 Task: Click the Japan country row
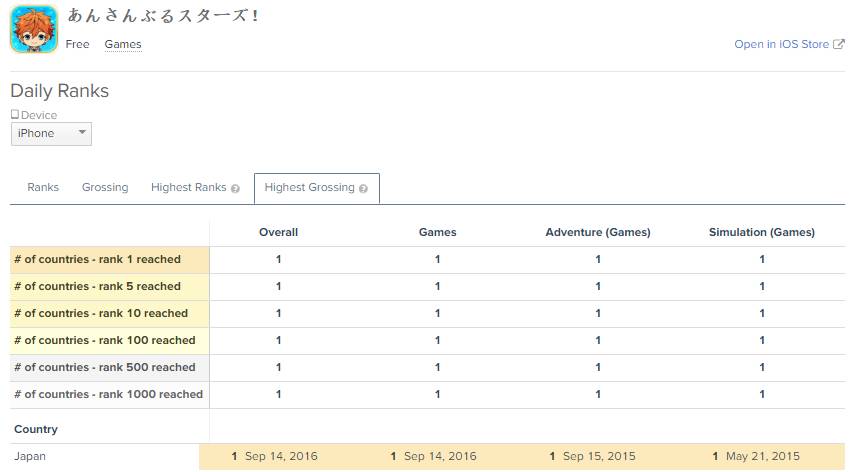(x=30, y=456)
